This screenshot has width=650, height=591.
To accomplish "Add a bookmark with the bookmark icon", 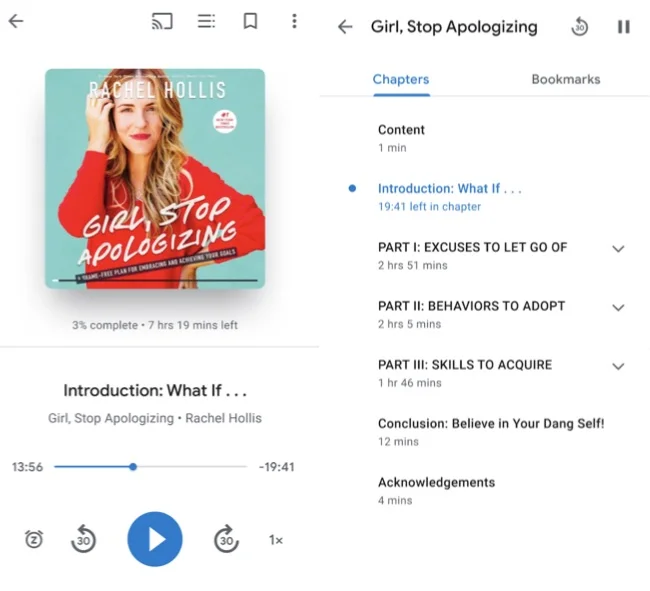I will tap(250, 21).
